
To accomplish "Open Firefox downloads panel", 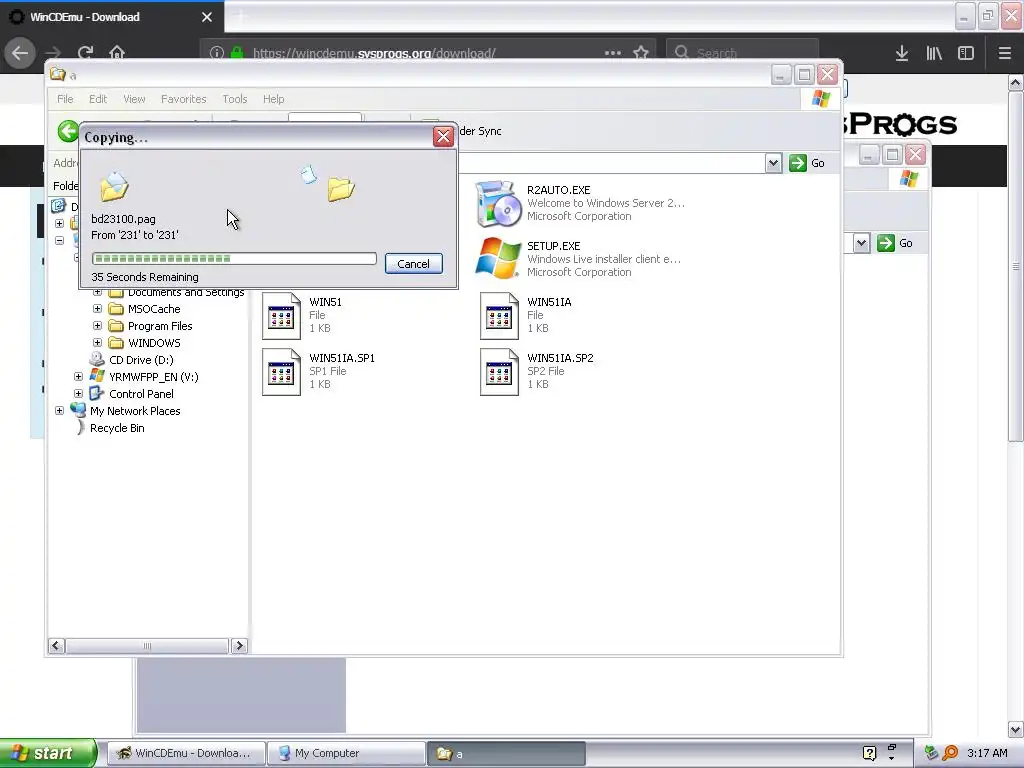I will (x=902, y=53).
